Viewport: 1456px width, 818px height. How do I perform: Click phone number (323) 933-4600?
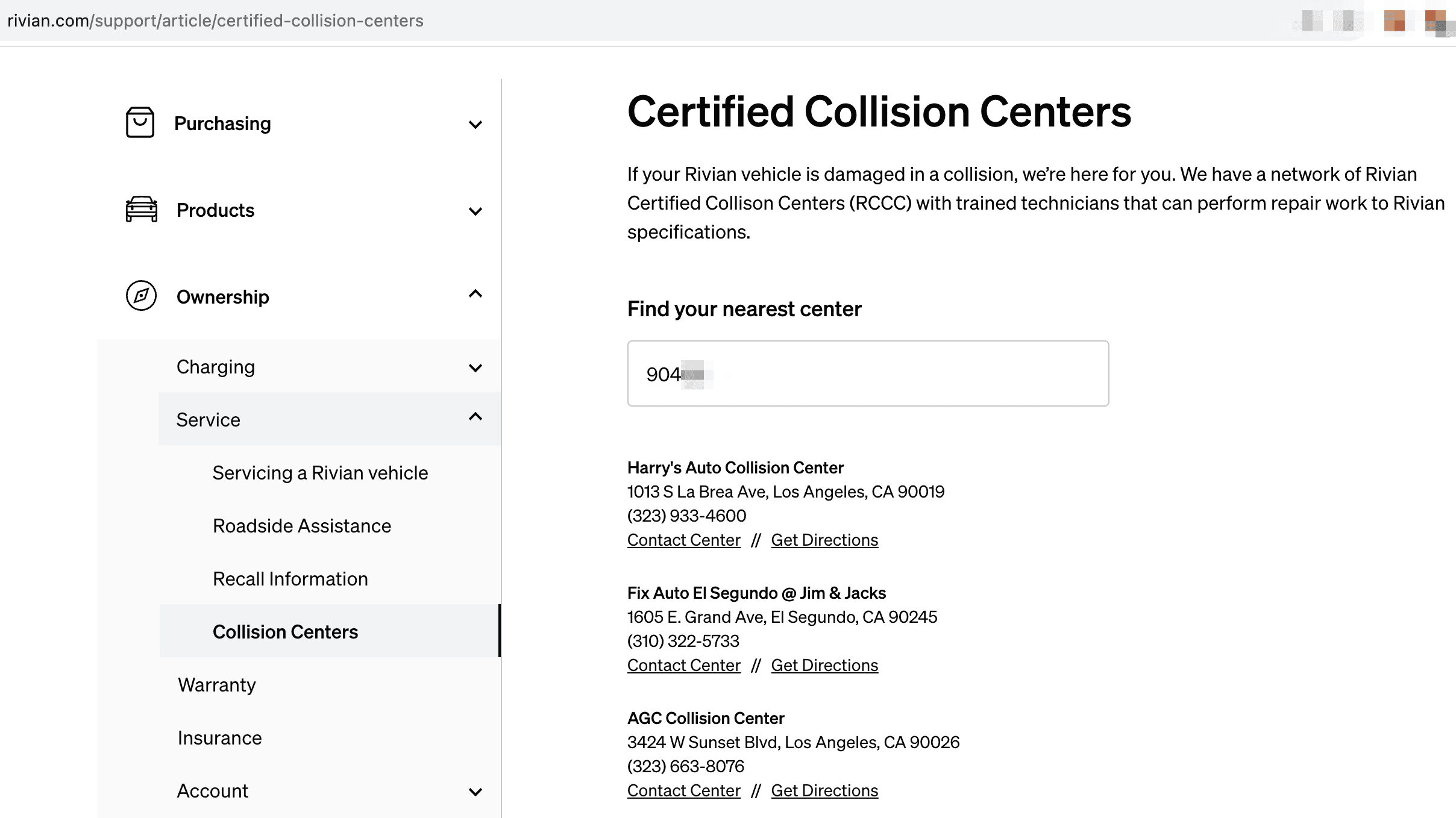click(x=686, y=516)
